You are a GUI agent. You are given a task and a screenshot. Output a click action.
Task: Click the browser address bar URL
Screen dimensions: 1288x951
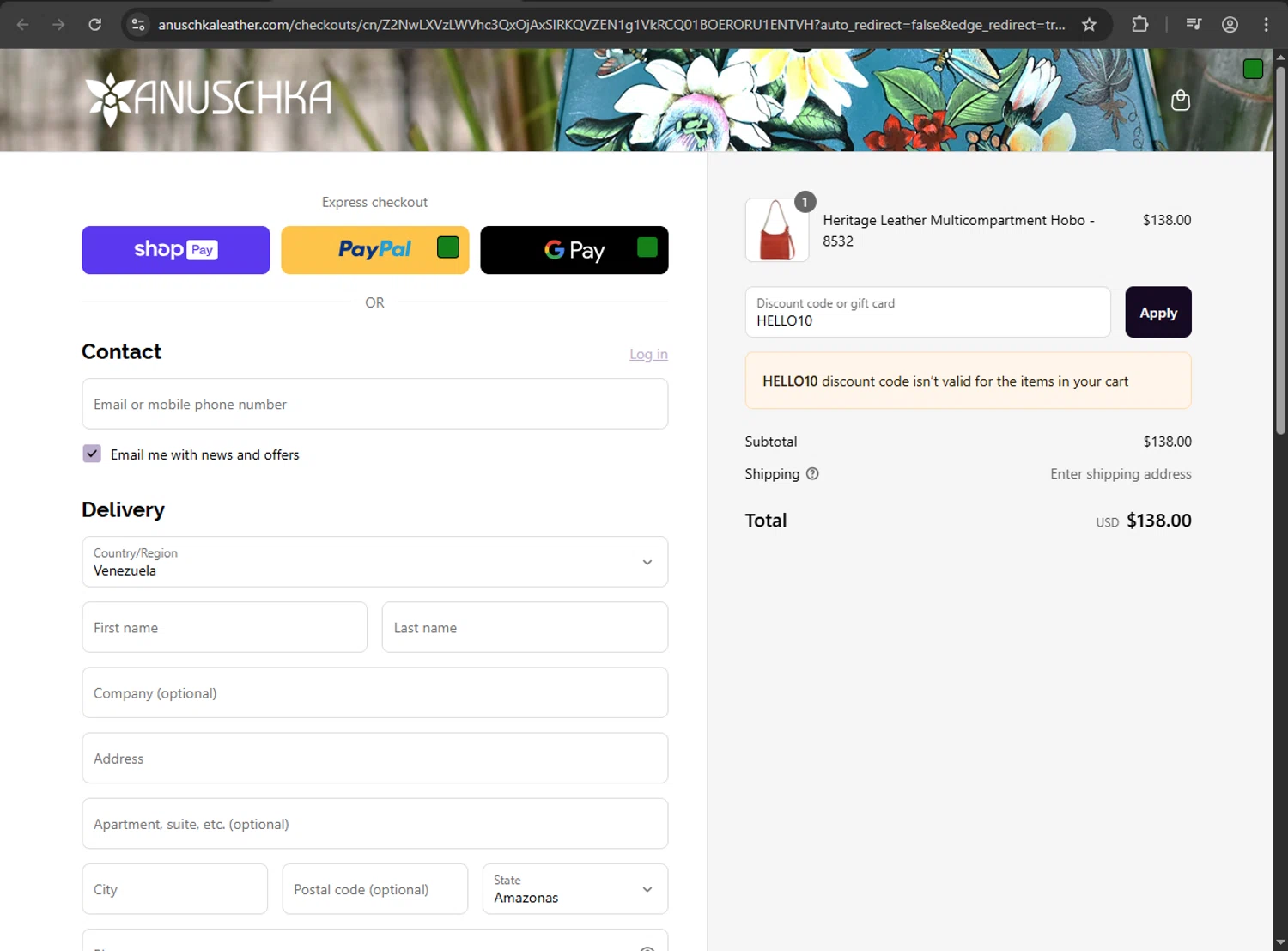[611, 25]
